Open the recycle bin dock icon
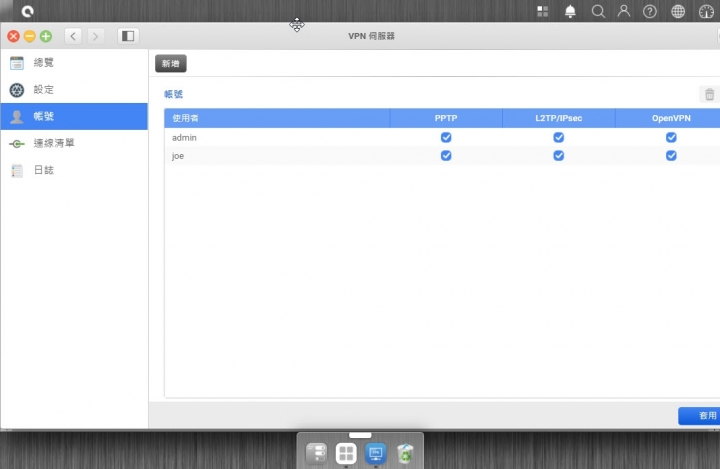 pyautogui.click(x=405, y=453)
